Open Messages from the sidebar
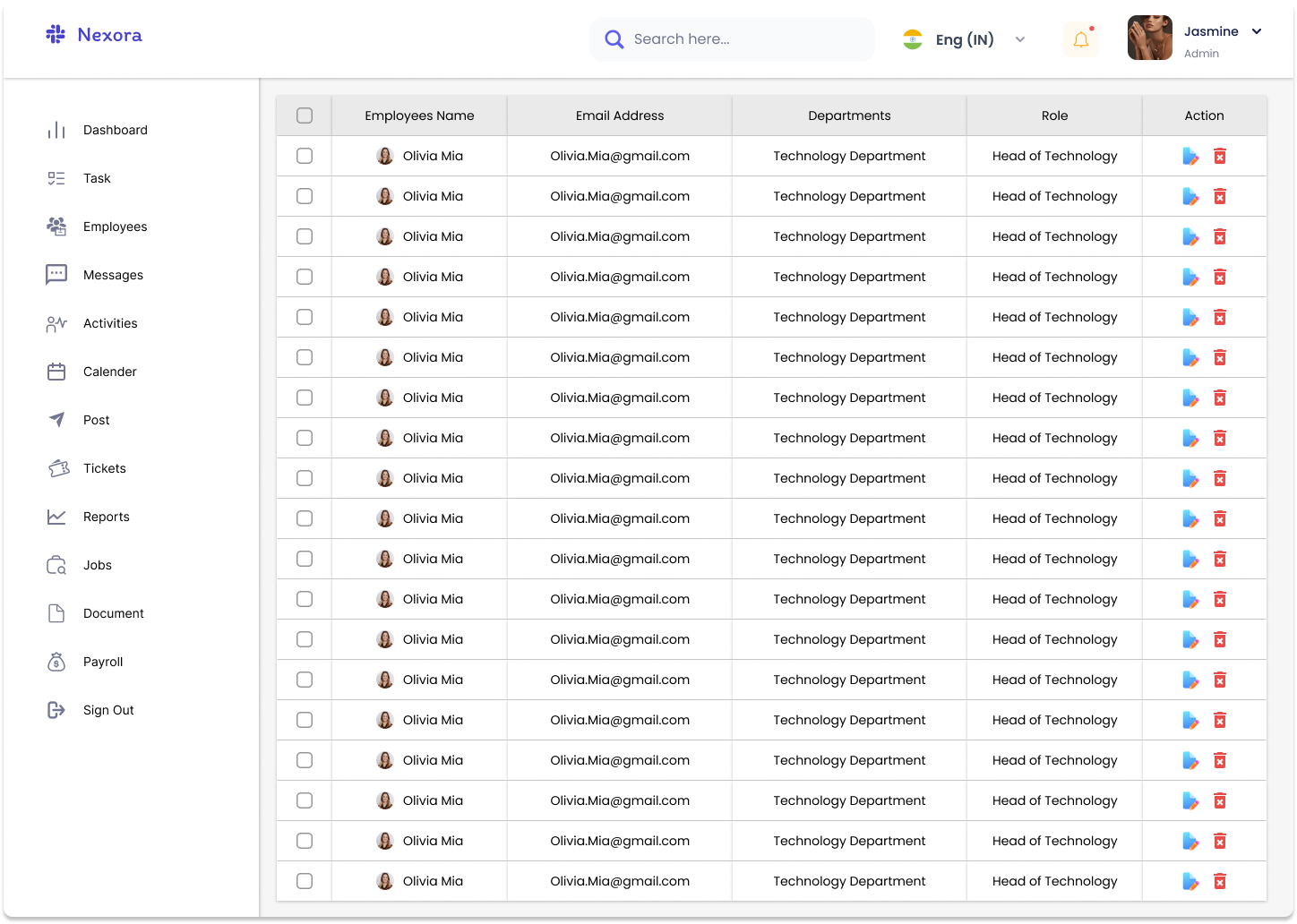The width and height of the screenshot is (1297, 924). point(56,275)
